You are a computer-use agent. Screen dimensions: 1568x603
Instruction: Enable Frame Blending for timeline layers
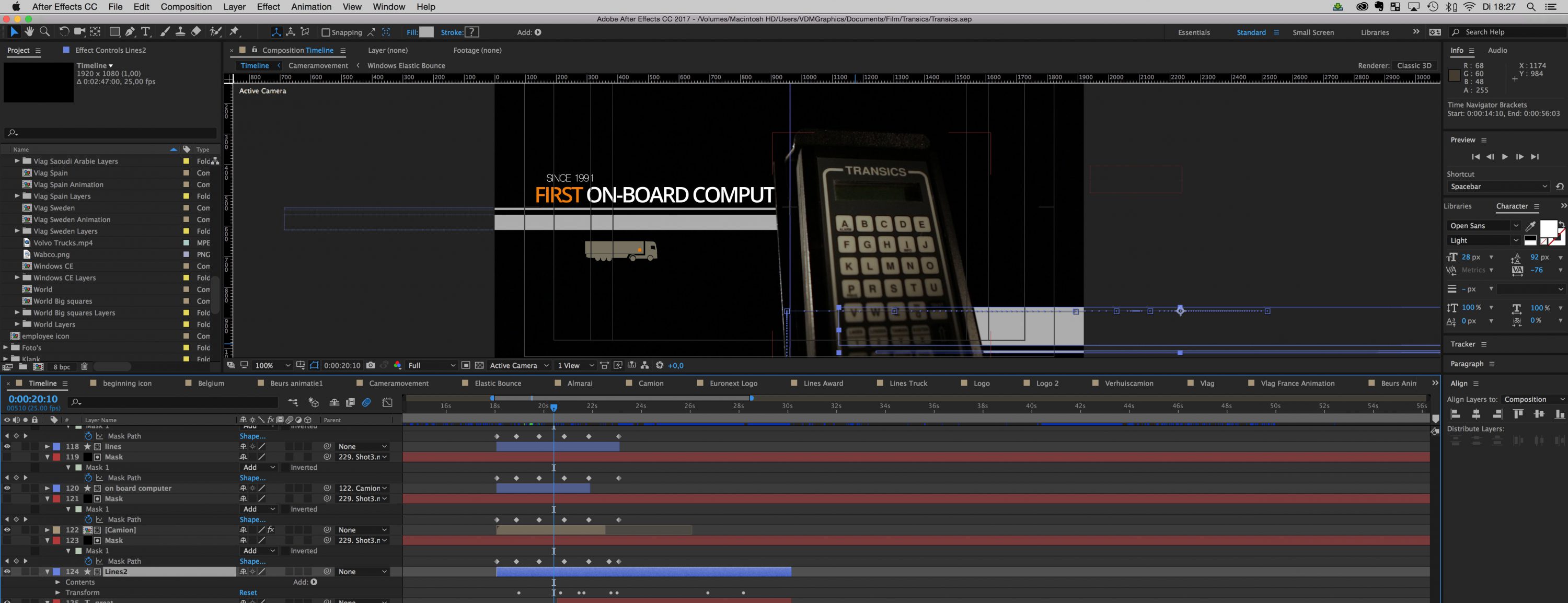point(350,402)
